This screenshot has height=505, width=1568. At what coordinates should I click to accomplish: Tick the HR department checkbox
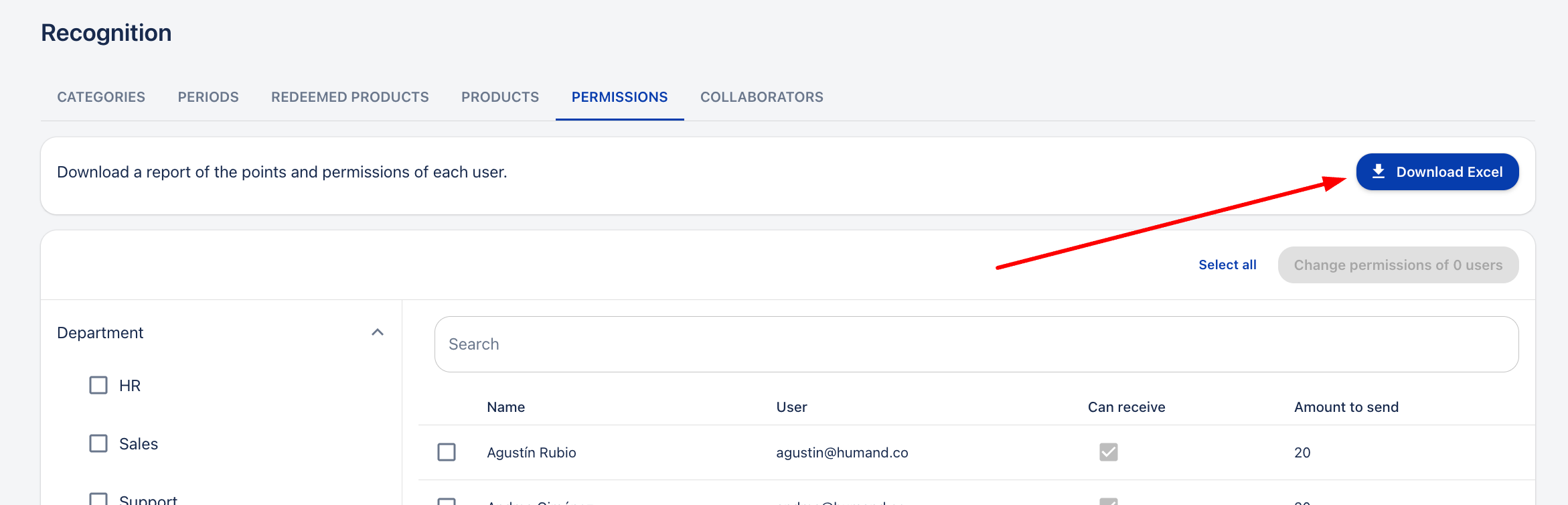[x=98, y=385]
